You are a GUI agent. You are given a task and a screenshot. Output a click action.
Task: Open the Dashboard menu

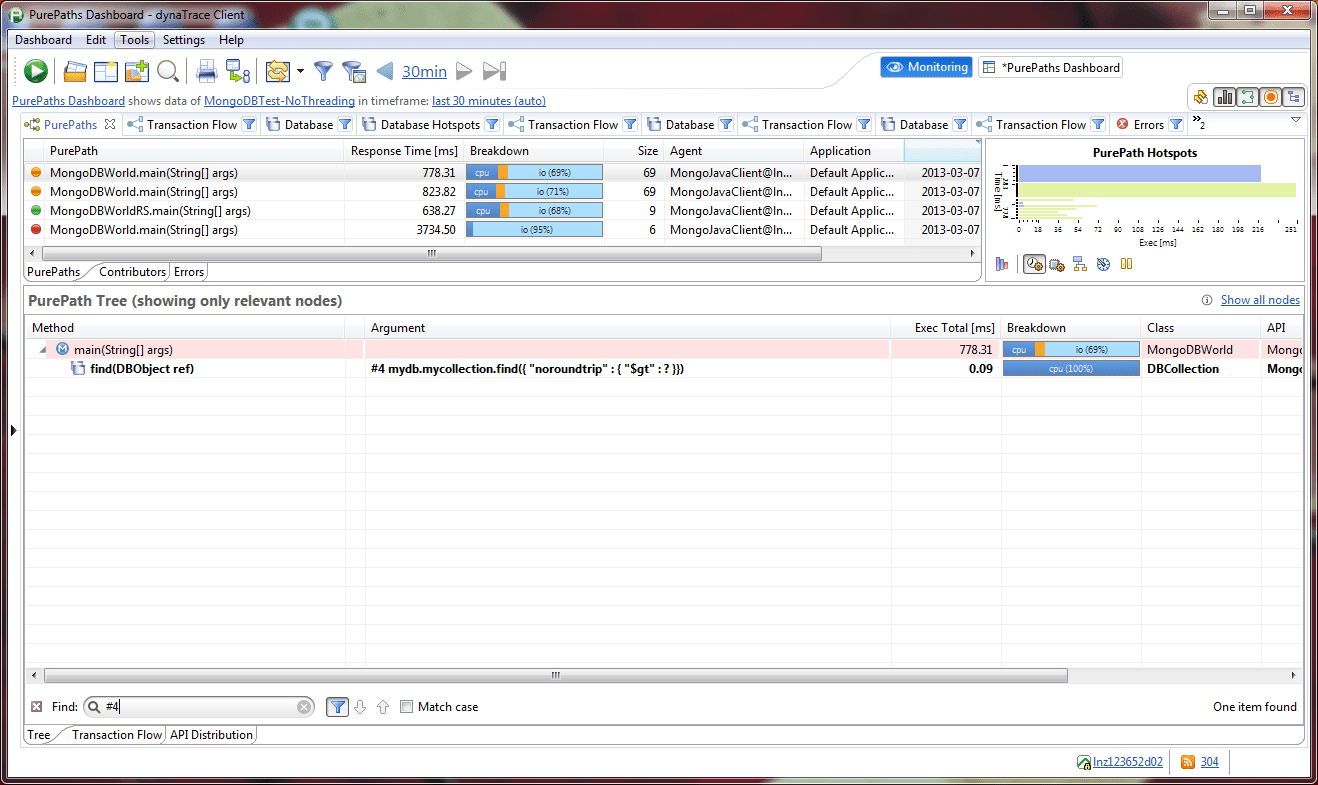pos(43,40)
